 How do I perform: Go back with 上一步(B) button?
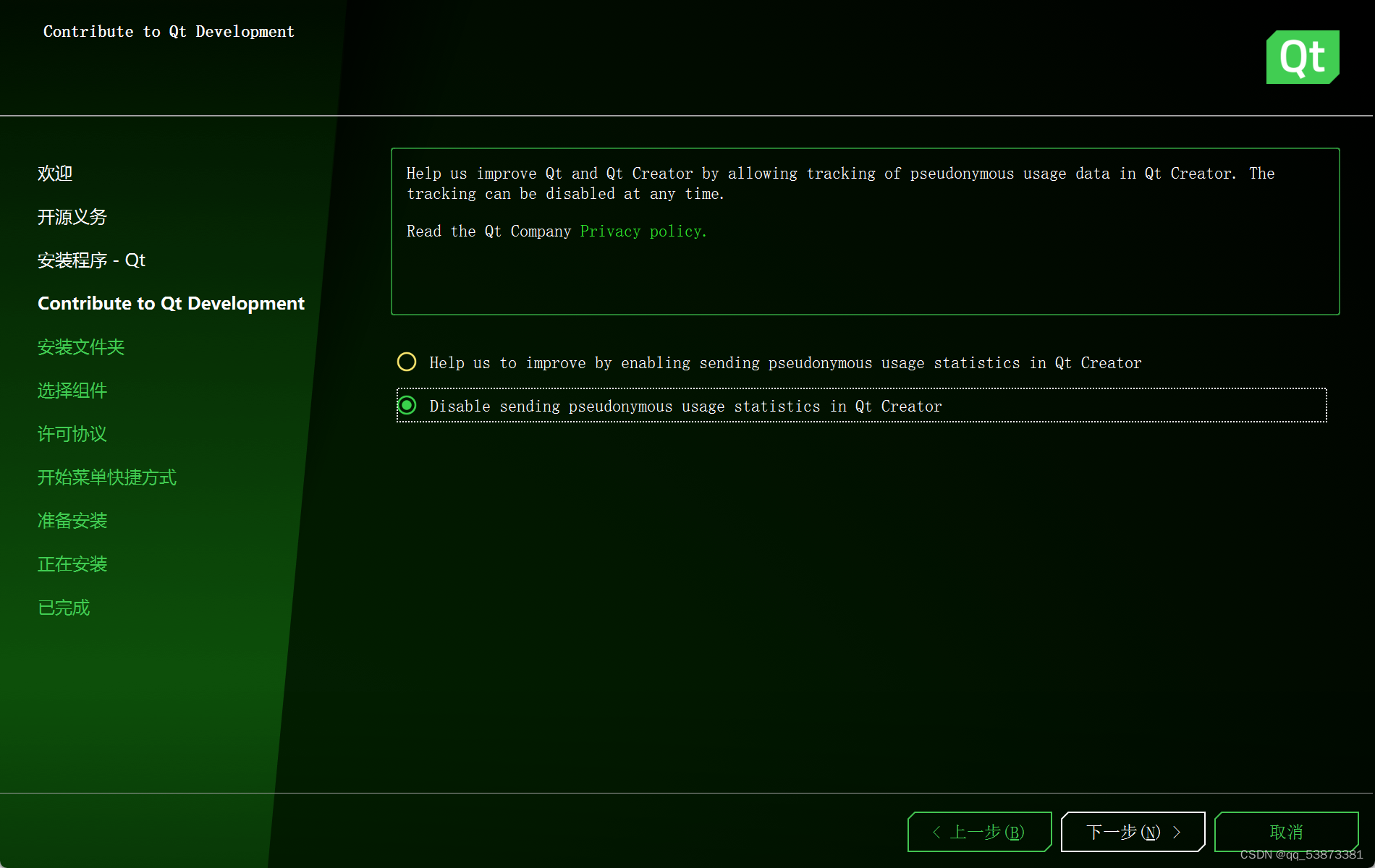coord(980,832)
